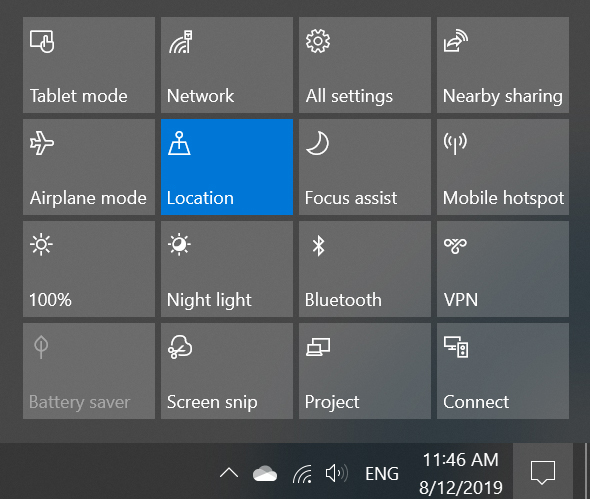Image resolution: width=590 pixels, height=499 pixels.
Task: Open the Connect wireless devices tile
Action: [x=503, y=371]
